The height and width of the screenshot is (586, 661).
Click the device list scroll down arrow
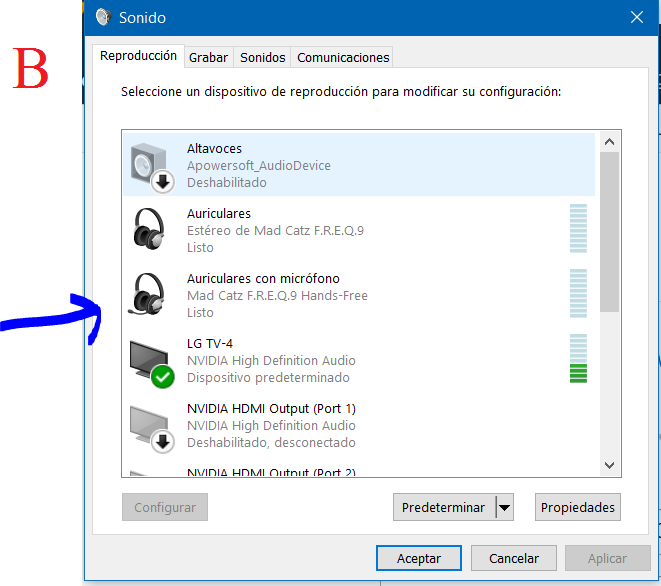[609, 465]
